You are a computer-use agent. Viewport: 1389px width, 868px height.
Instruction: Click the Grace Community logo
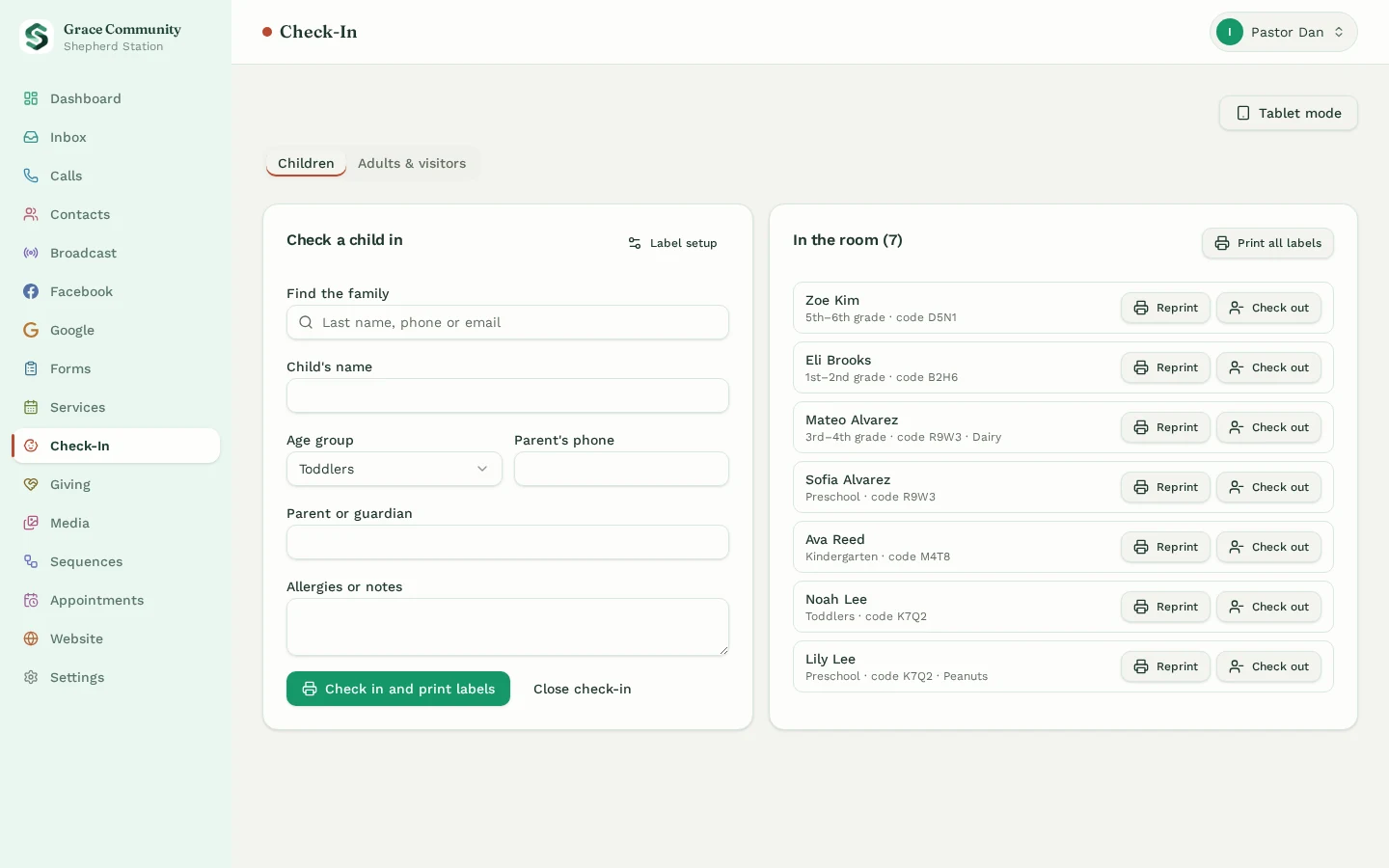click(x=37, y=37)
